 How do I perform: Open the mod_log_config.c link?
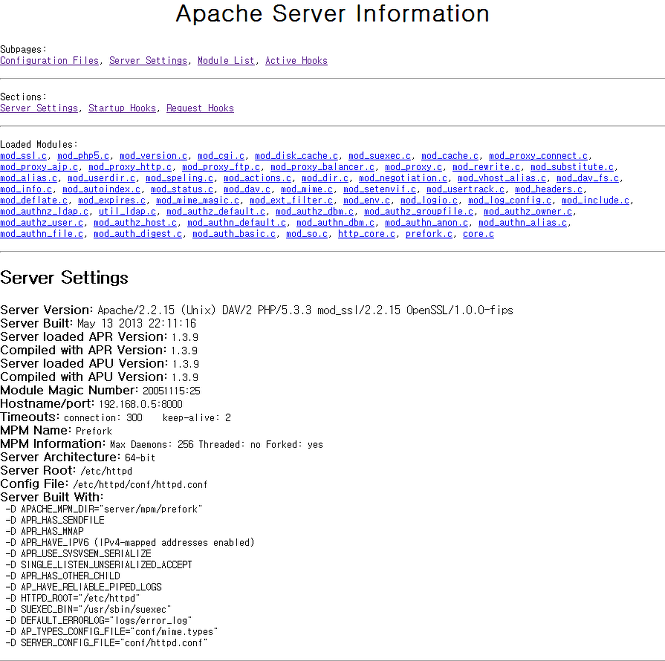click(x=509, y=200)
